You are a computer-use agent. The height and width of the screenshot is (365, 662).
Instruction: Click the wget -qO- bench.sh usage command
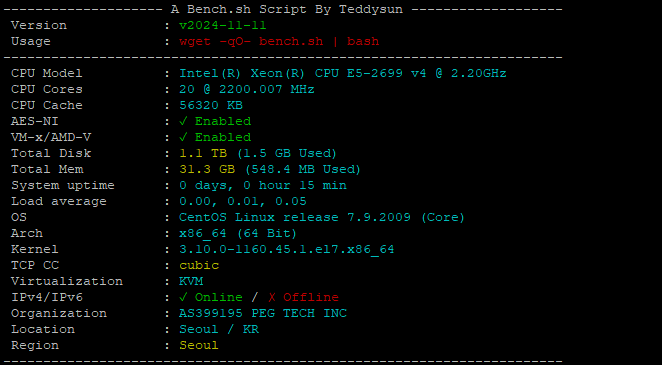[279, 41]
